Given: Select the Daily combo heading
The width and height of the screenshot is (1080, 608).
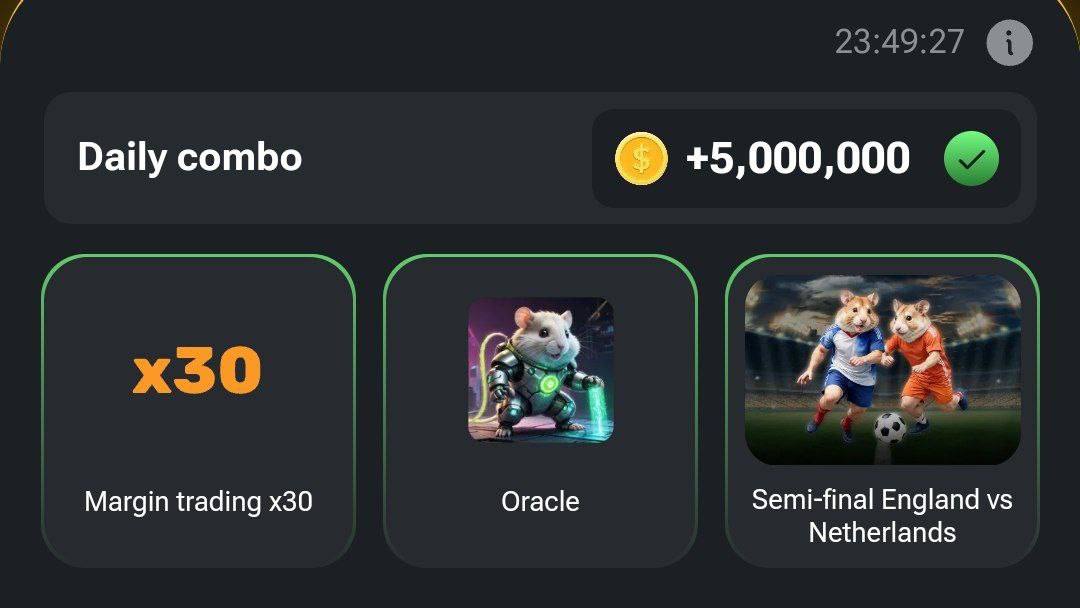Looking at the screenshot, I should click(189, 157).
